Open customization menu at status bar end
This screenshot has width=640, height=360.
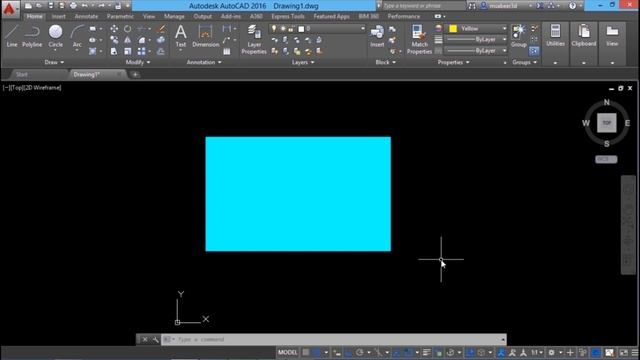[x=635, y=352]
